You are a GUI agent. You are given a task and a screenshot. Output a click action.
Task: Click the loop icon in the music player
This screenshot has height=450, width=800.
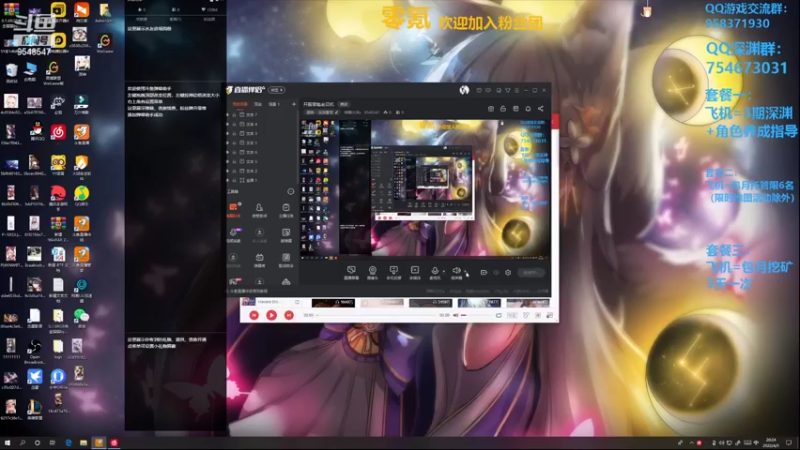pyautogui.click(x=498, y=315)
